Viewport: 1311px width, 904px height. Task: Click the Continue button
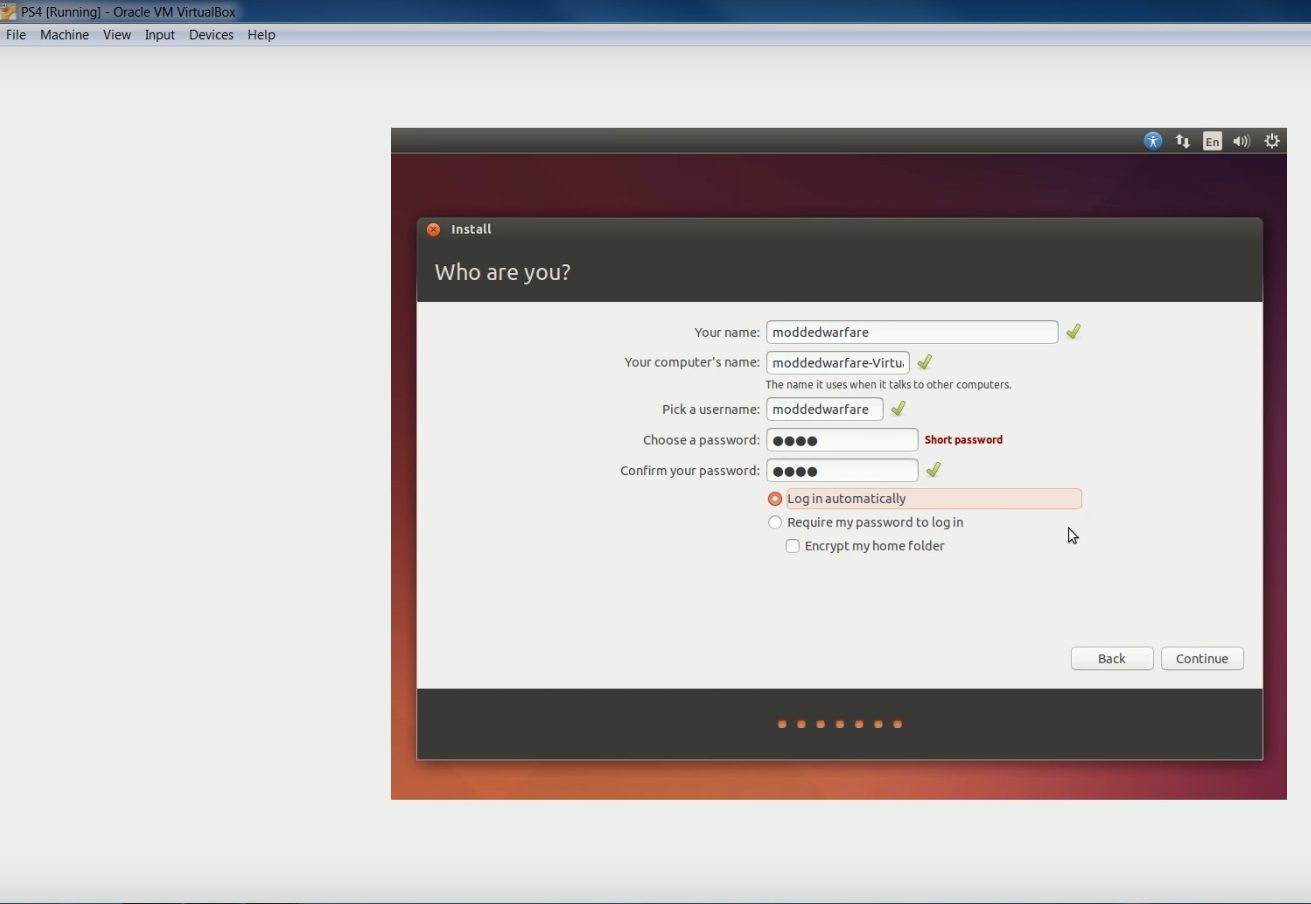[x=1202, y=658]
